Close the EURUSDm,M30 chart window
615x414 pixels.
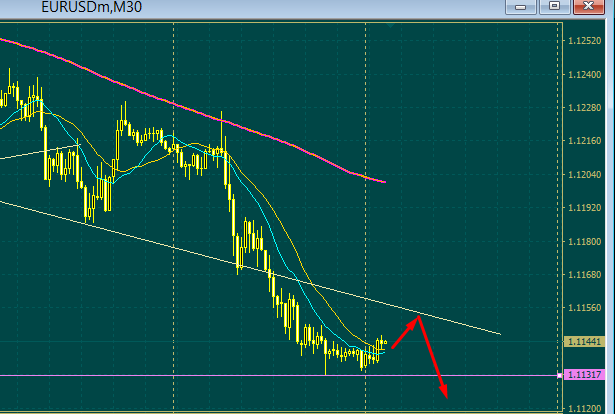pyautogui.click(x=588, y=7)
